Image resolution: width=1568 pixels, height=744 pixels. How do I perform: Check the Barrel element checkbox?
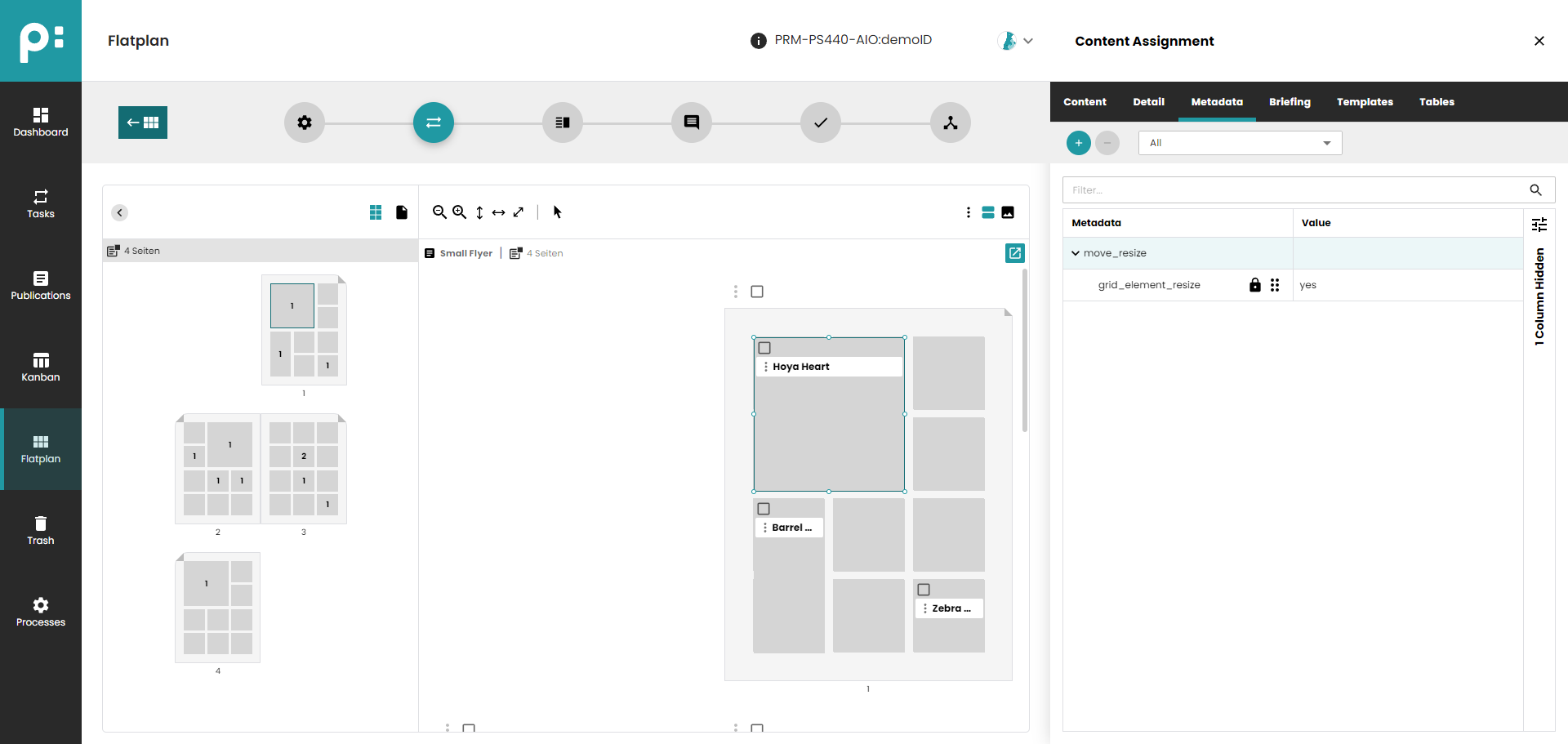click(764, 509)
